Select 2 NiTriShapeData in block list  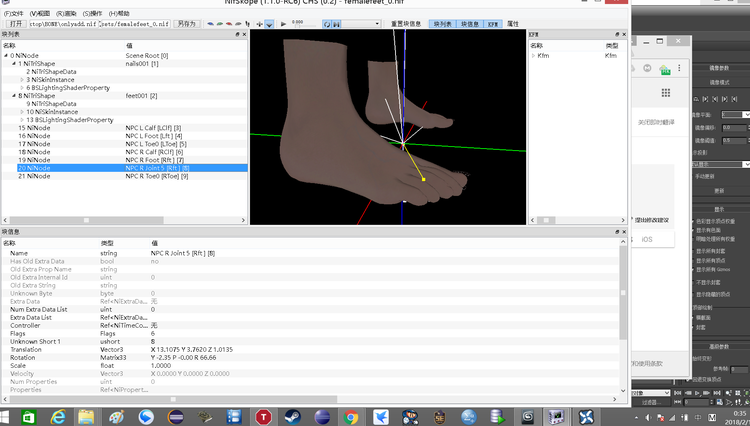point(51,72)
